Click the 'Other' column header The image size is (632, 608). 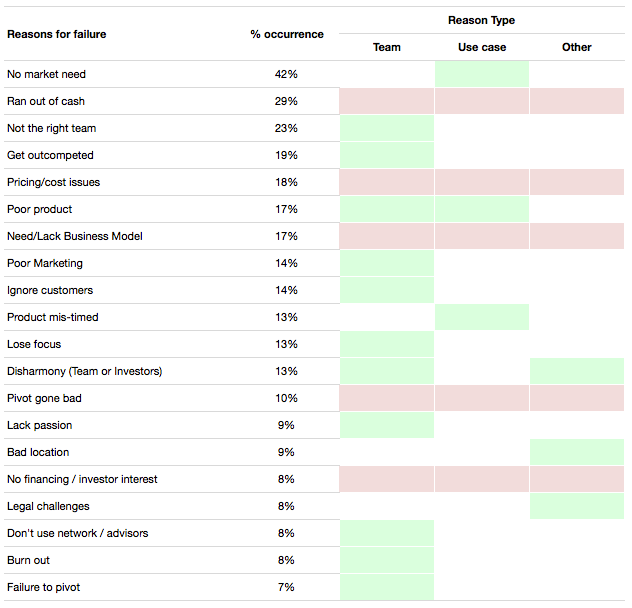(577, 47)
